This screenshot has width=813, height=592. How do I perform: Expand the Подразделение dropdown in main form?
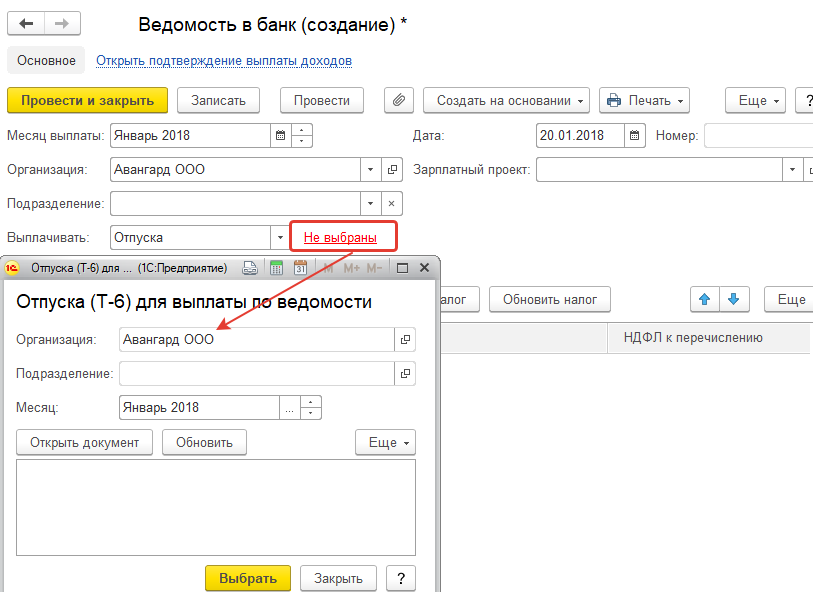pyautogui.click(x=370, y=204)
